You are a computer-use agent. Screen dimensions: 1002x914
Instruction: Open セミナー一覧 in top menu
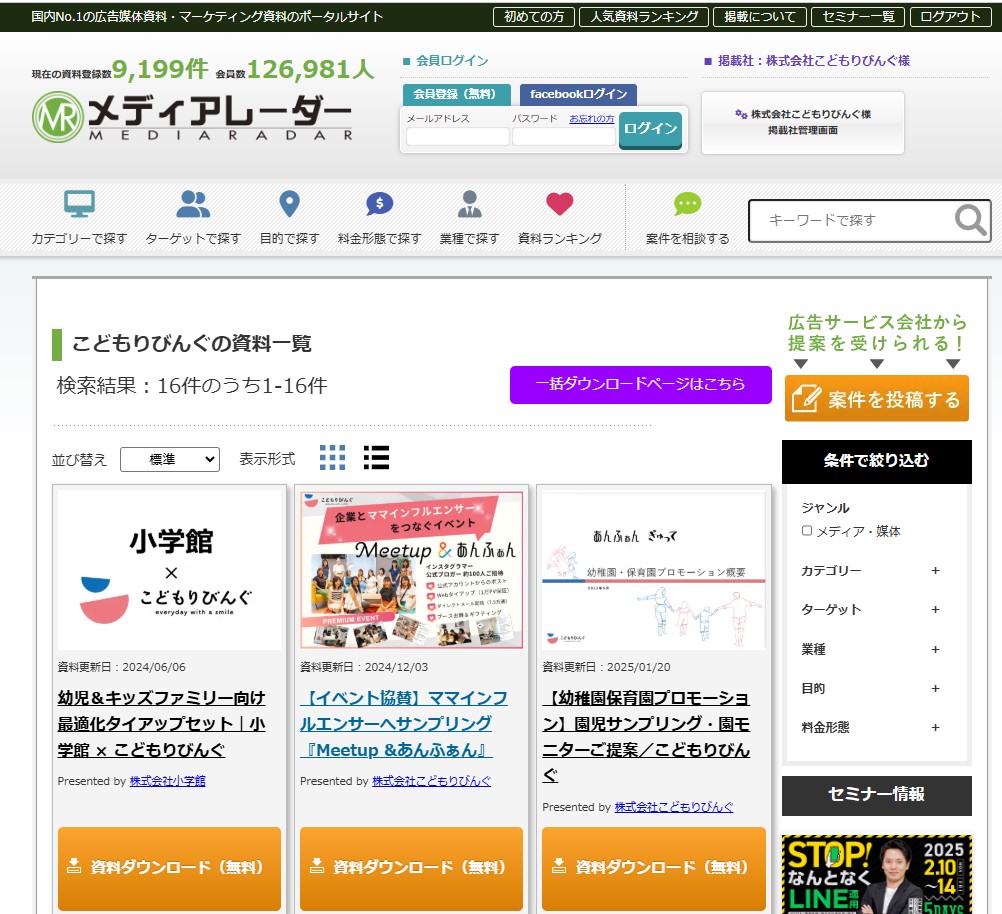coord(858,17)
